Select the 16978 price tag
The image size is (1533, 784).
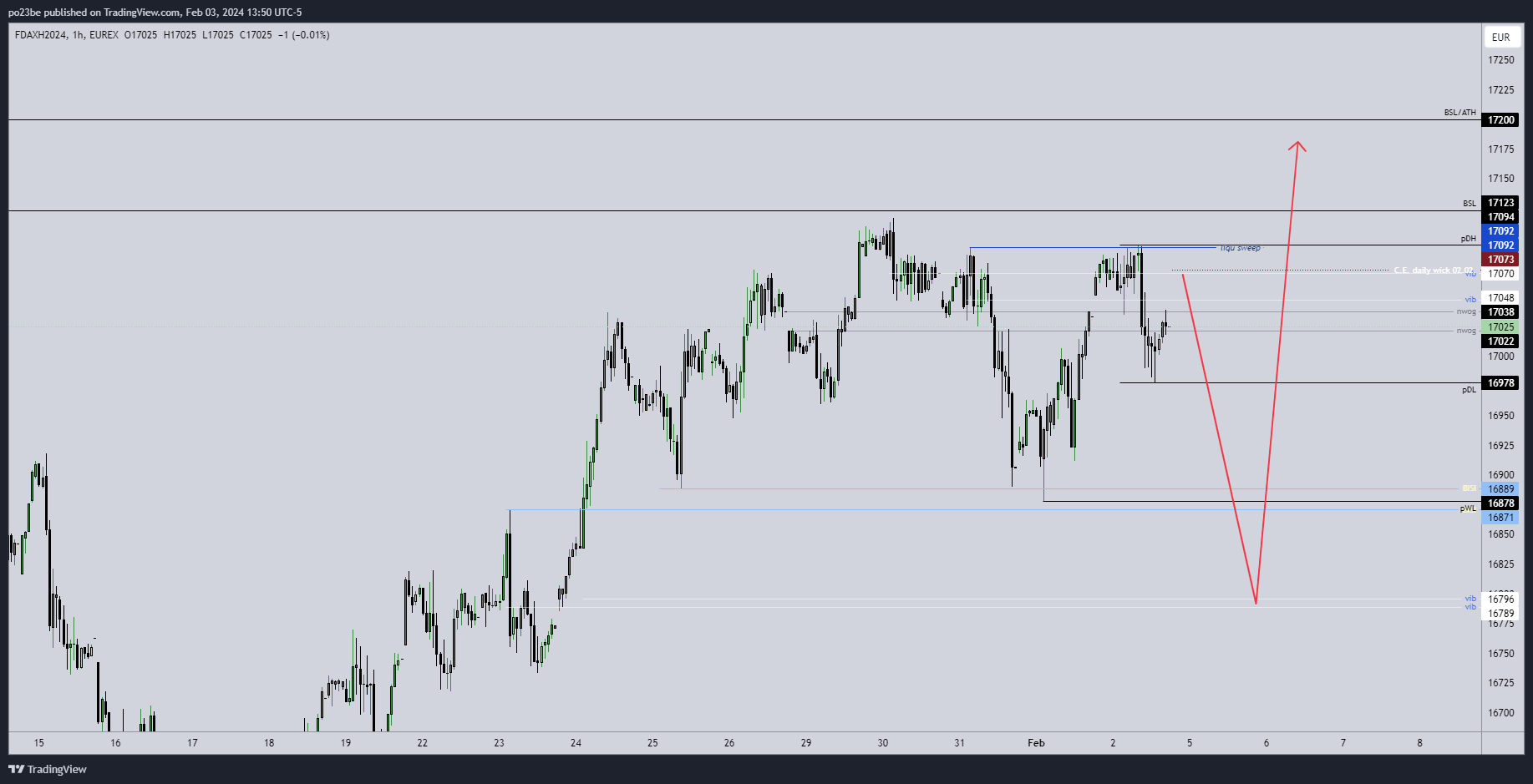[1500, 383]
